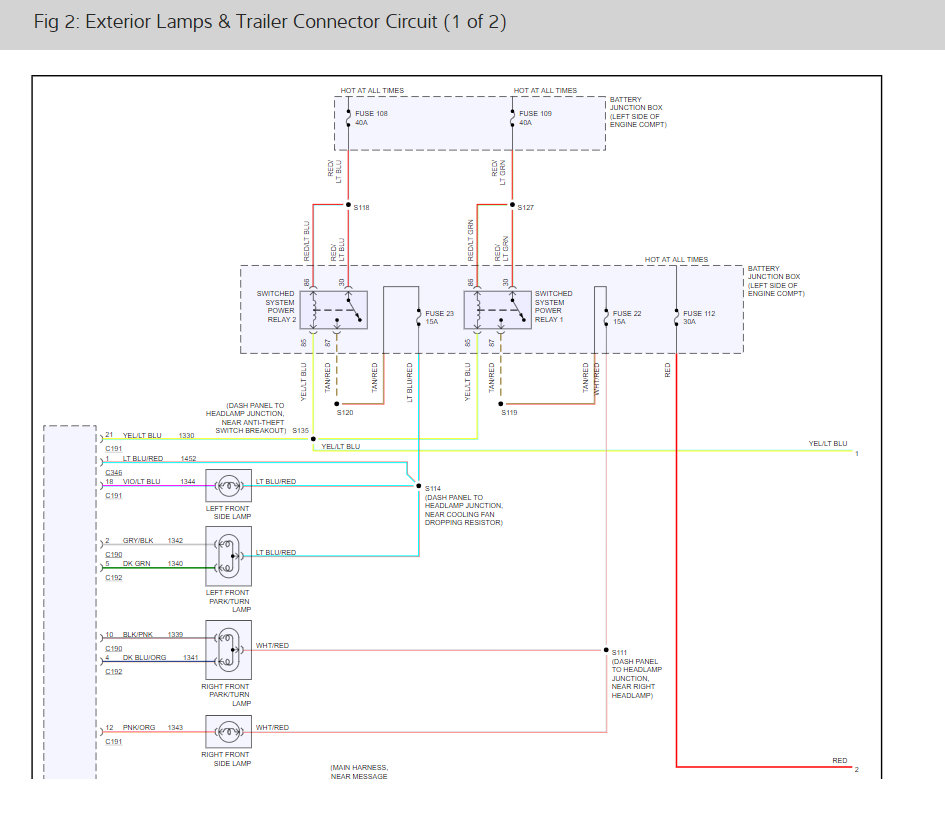Click the Fuse 23 fuse symbol

(418, 318)
